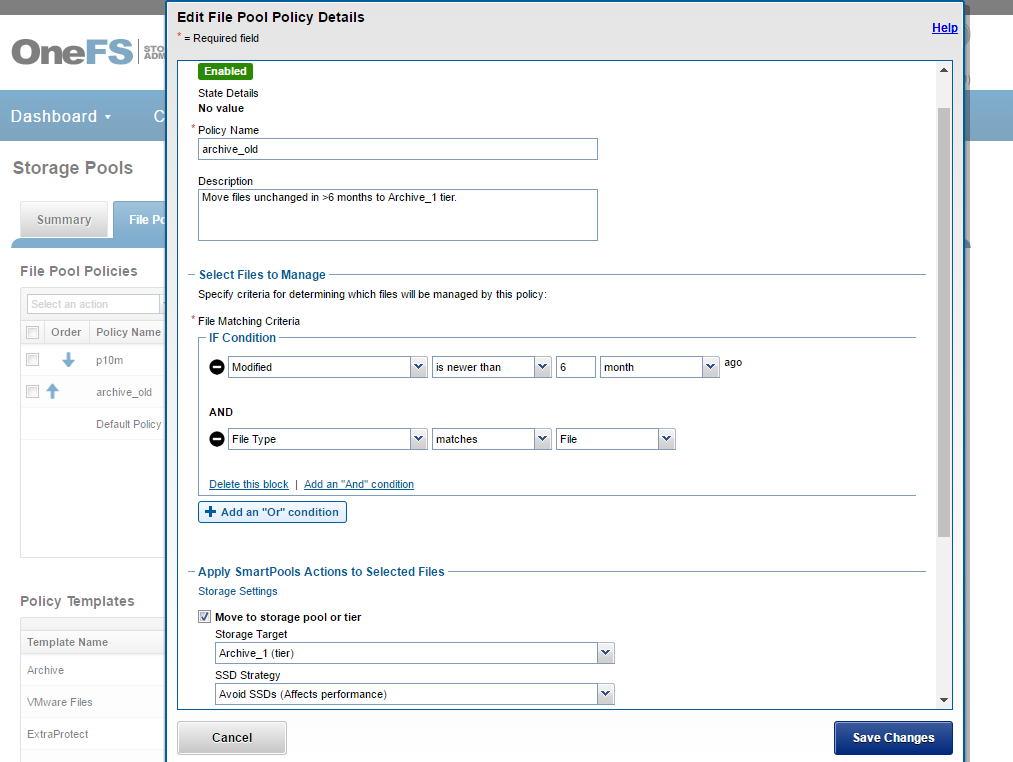Click the Save Changes button

[x=893, y=738]
